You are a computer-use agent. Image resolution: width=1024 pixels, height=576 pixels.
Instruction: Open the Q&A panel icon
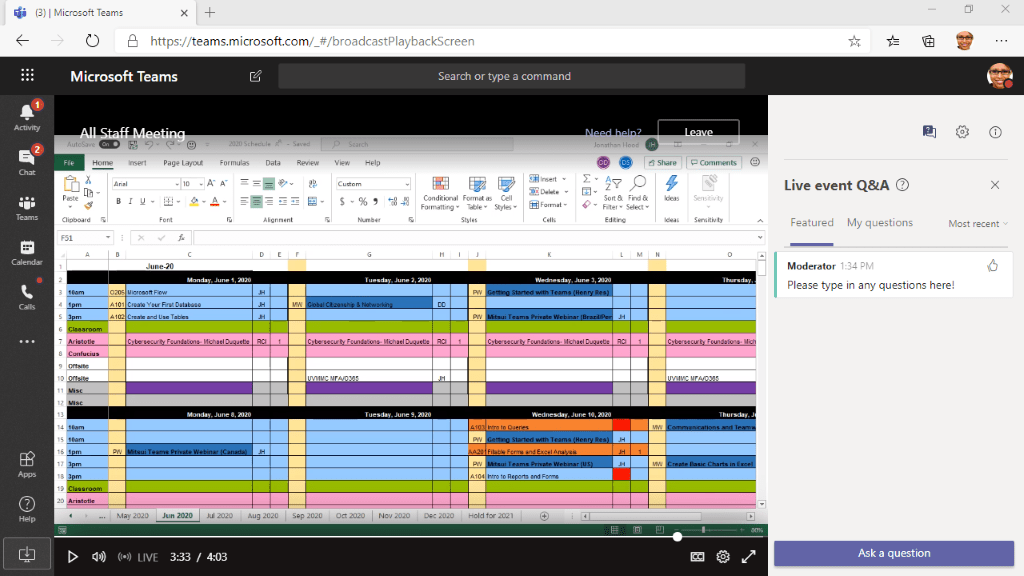[x=929, y=132]
